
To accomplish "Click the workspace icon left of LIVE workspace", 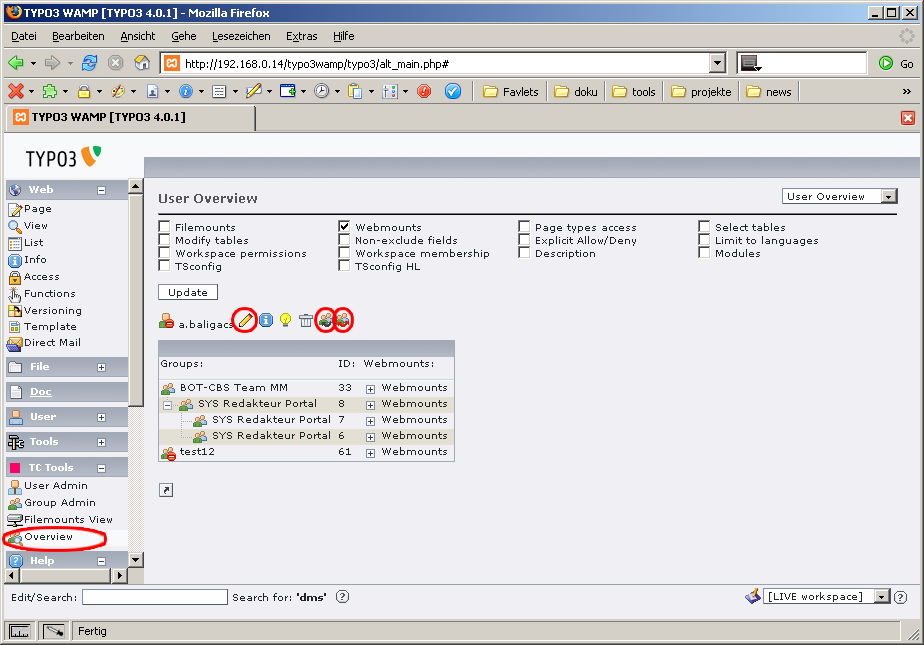I will [x=753, y=597].
